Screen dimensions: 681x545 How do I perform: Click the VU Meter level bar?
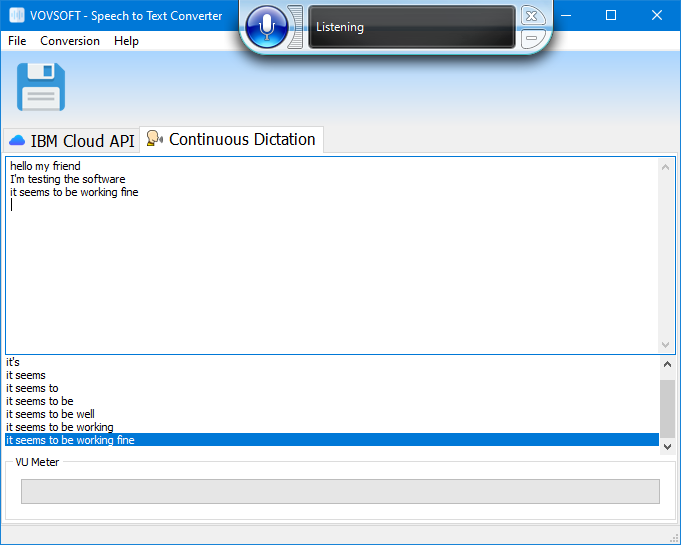coord(340,492)
